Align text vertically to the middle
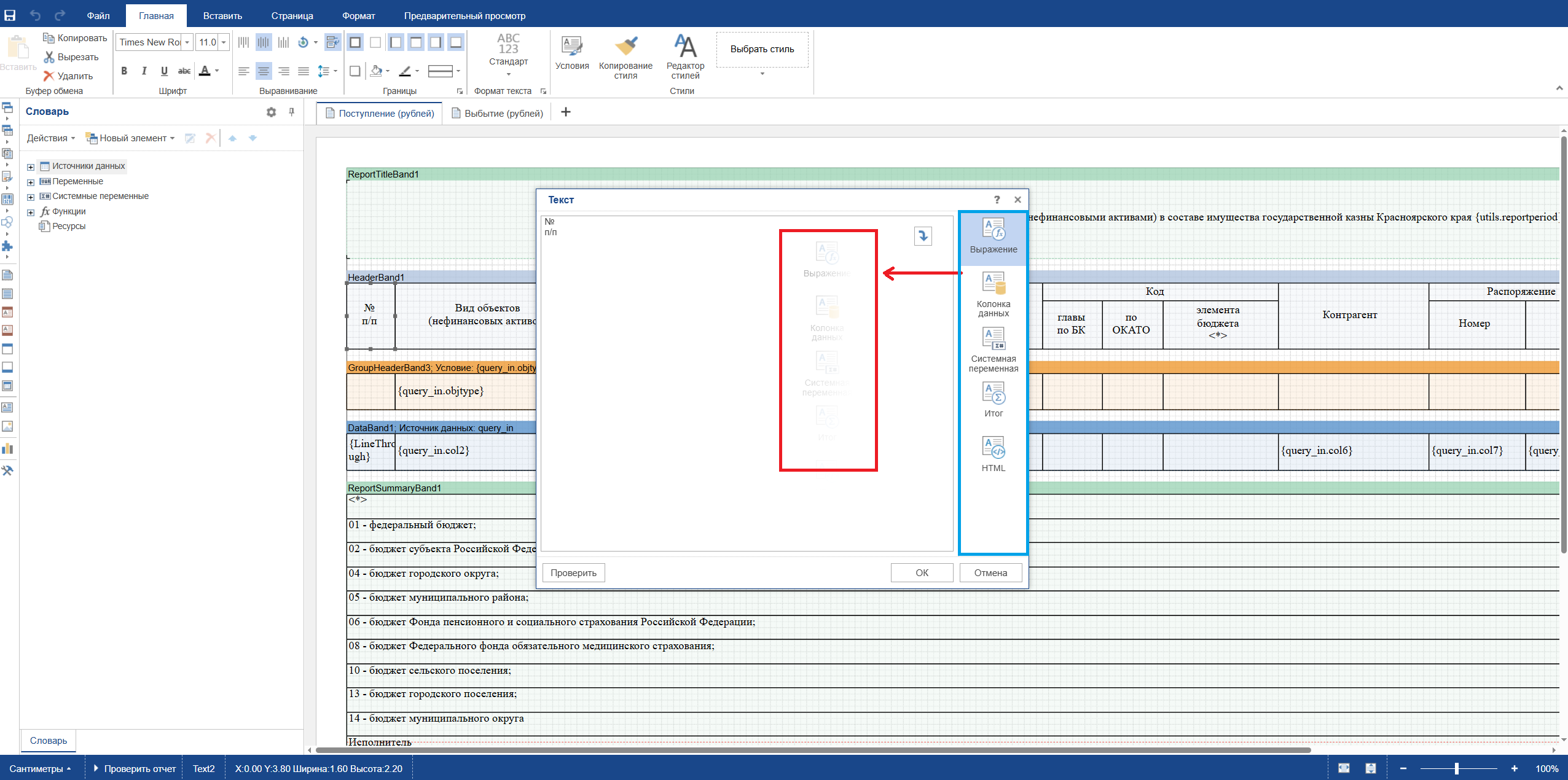The image size is (1568, 780). [264, 42]
